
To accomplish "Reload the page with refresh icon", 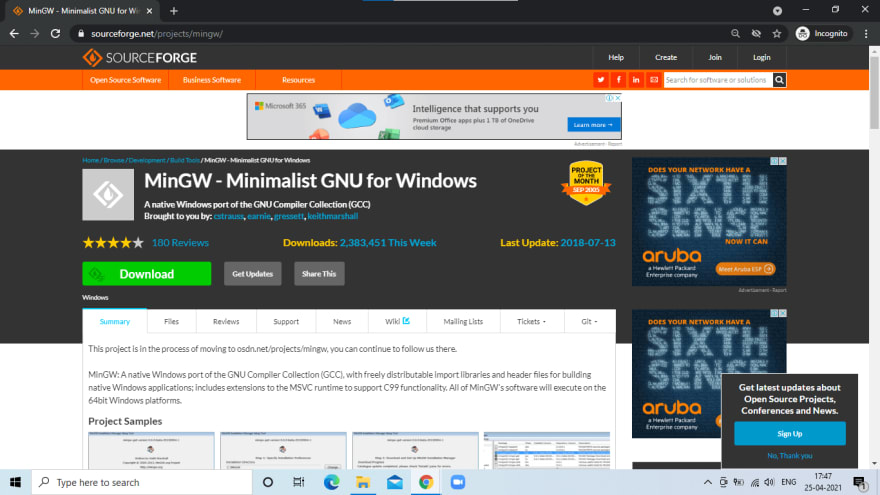I will coord(55,34).
